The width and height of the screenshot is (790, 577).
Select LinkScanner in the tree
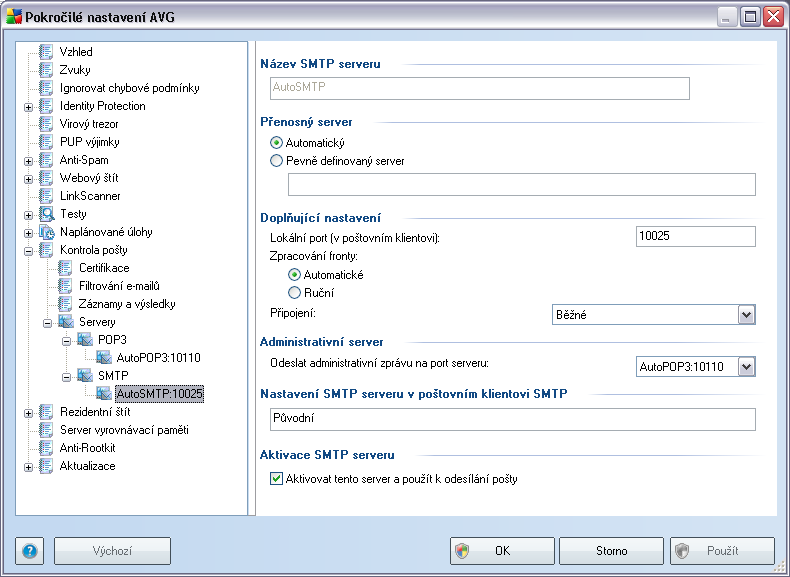pyautogui.click(x=90, y=196)
